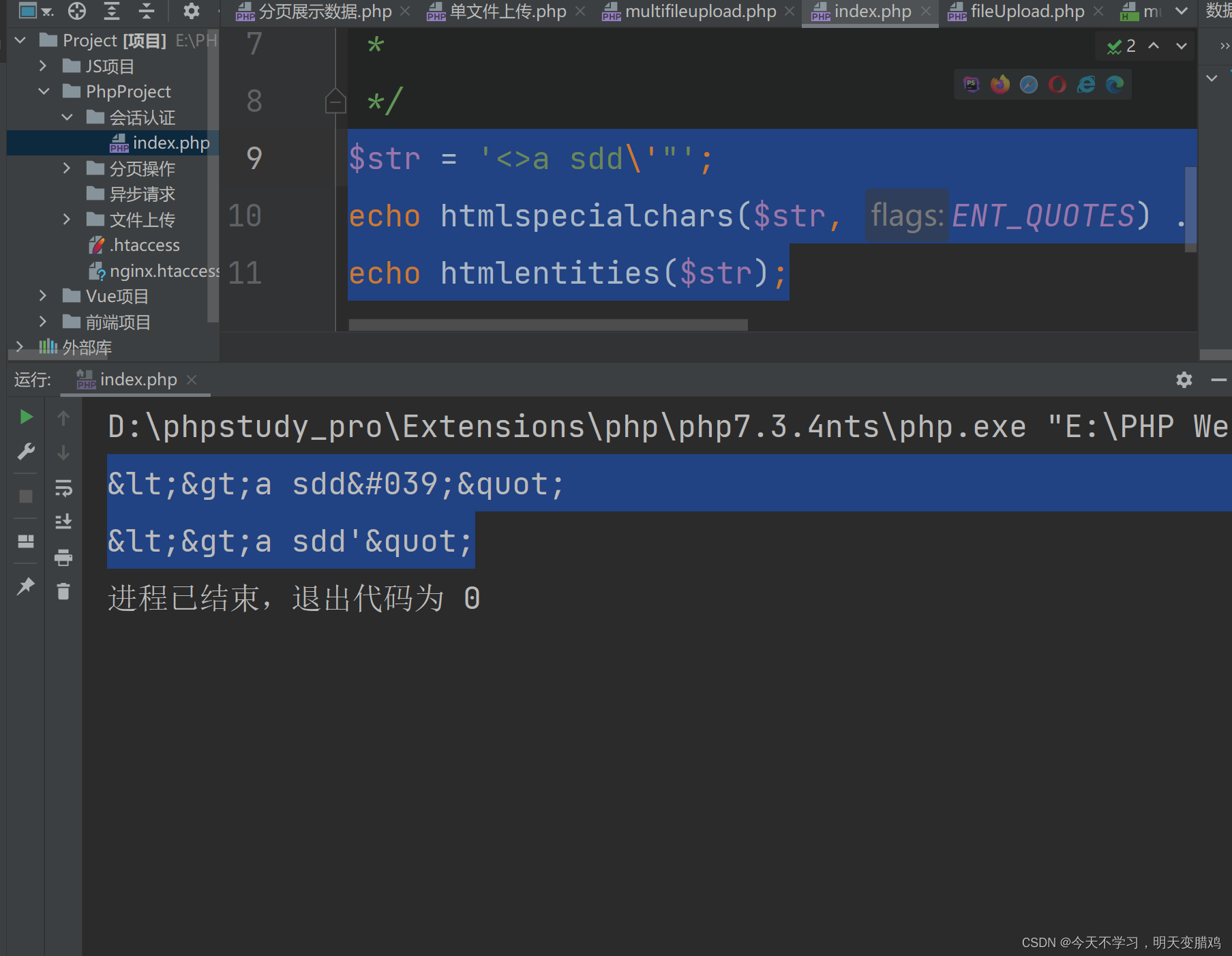Print the console output
Viewport: 1232px width, 956px height.
63,558
